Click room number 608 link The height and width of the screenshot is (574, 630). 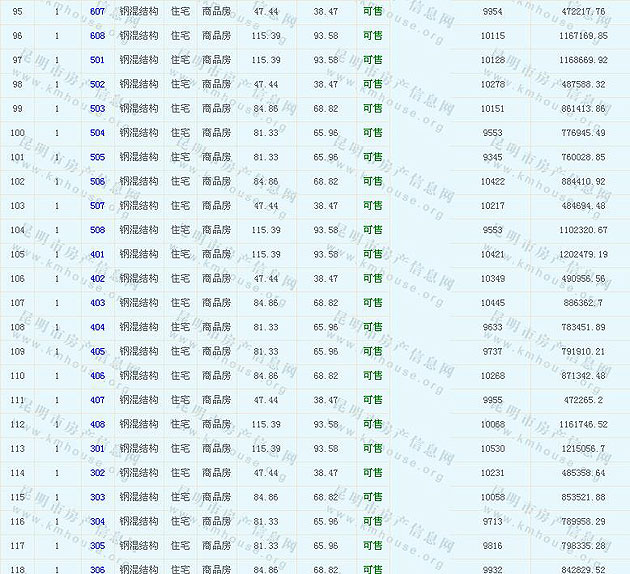tap(97, 35)
